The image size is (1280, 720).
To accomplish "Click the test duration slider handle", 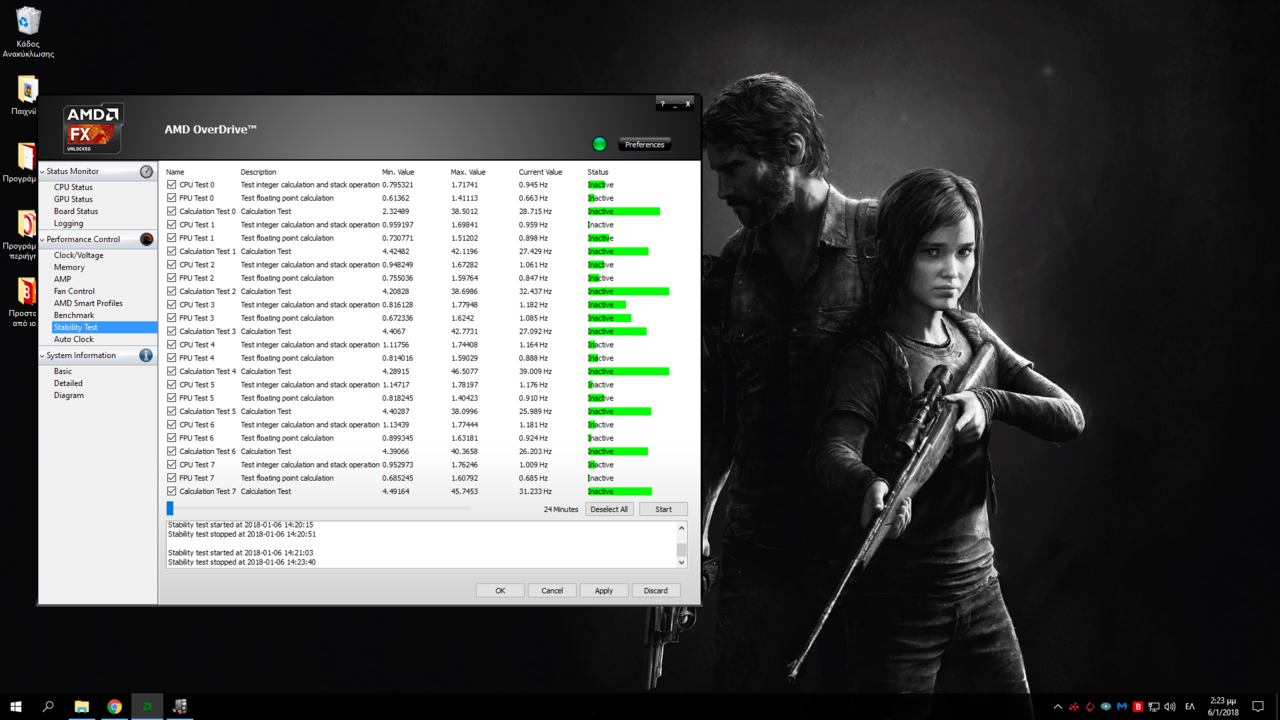I will tap(170, 508).
